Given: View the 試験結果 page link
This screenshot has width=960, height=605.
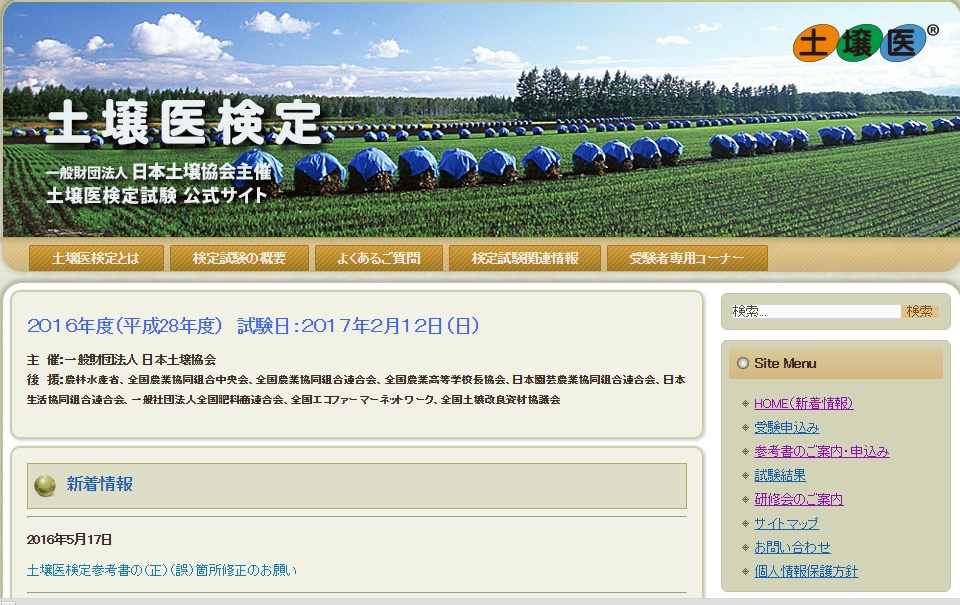Looking at the screenshot, I should 780,475.
